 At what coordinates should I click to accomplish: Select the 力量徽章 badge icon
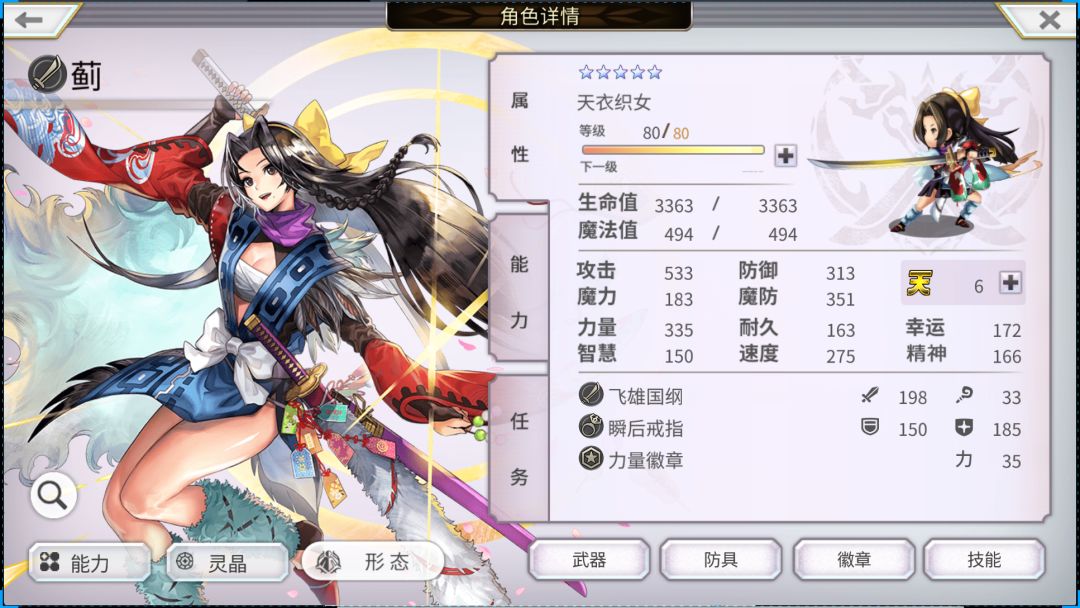pyautogui.click(x=591, y=459)
